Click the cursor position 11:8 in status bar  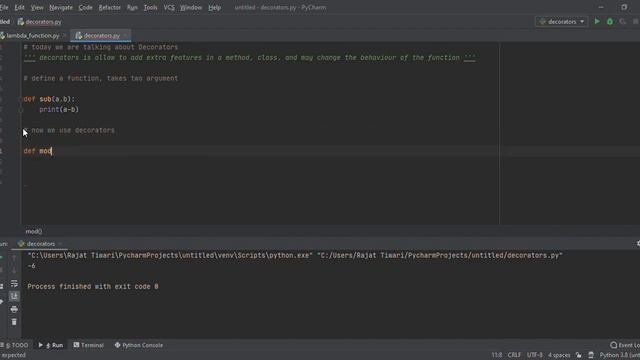pos(497,355)
